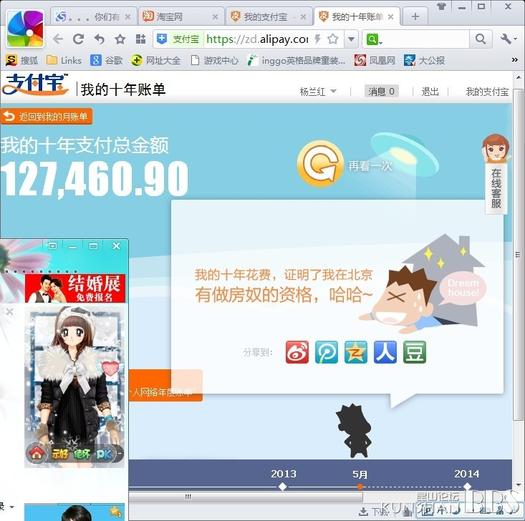Switch to the 我的支付宝 tab
The width and height of the screenshot is (525, 521).
[x=269, y=16]
